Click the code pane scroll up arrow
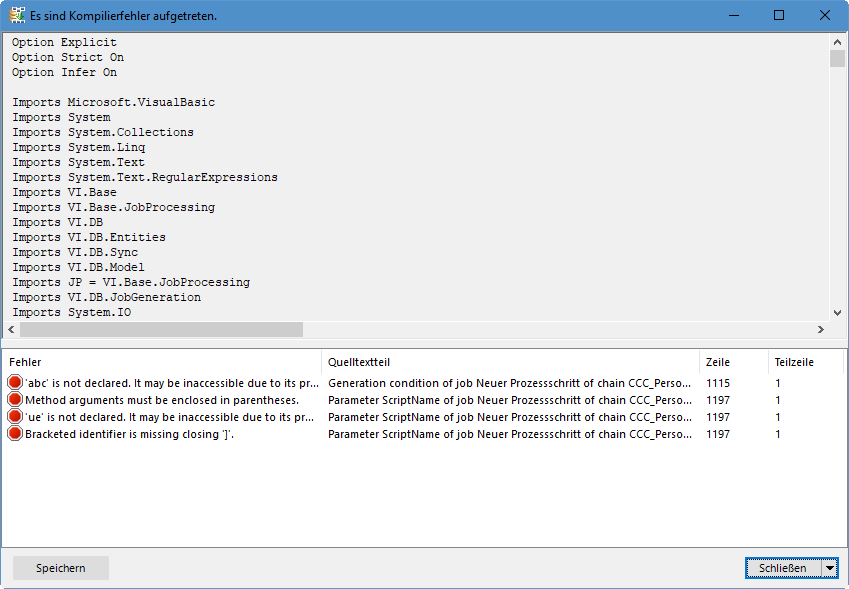Image resolution: width=849 pixels, height=589 pixels. pos(837,42)
